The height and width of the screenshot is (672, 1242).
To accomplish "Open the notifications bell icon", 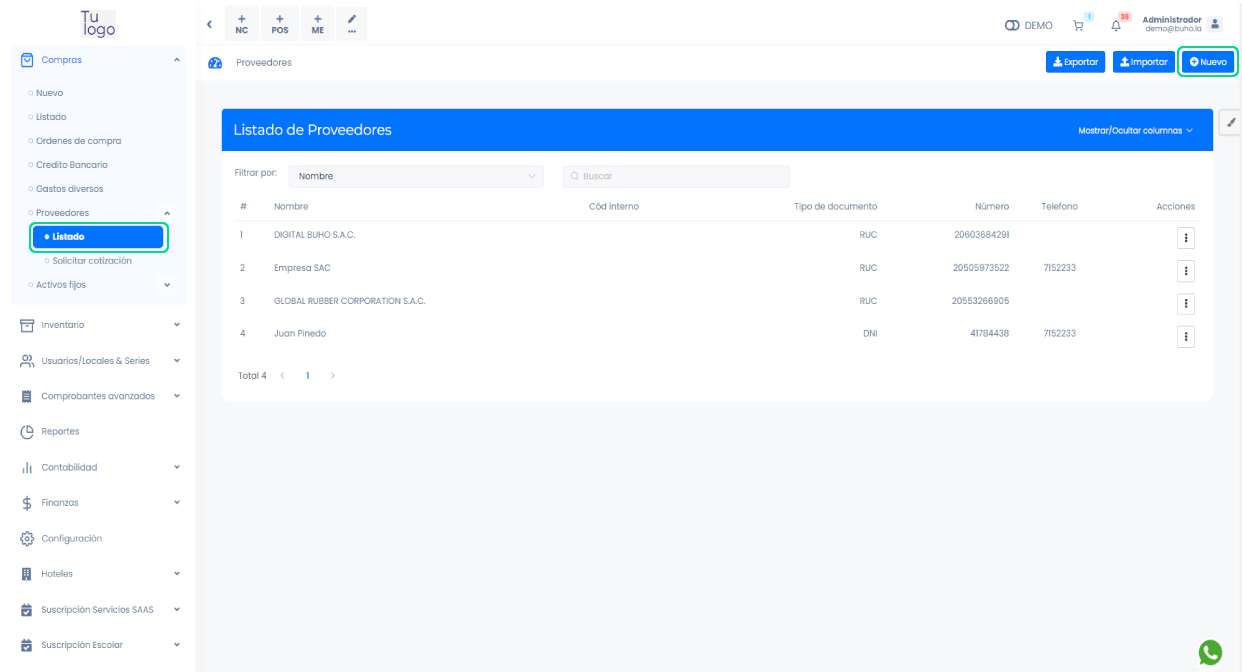I will point(1116,26).
